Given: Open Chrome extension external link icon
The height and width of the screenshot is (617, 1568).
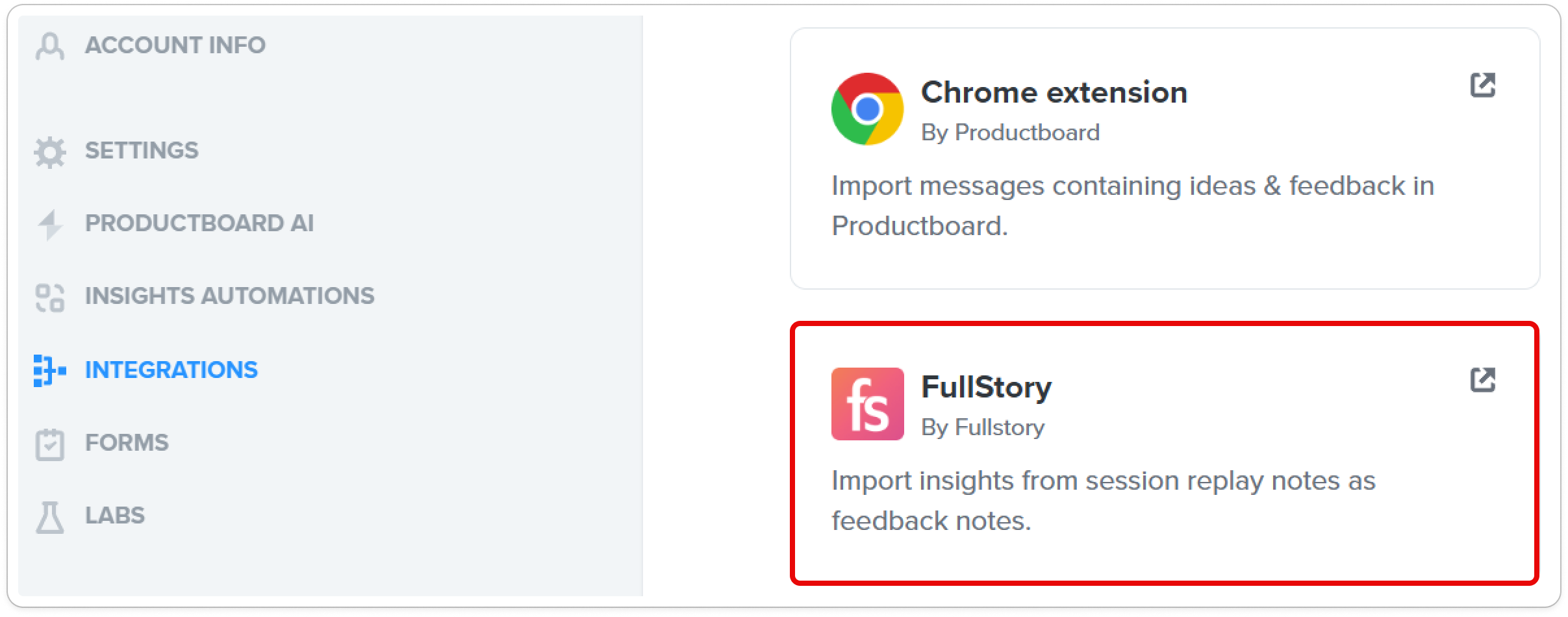Looking at the screenshot, I should click(1483, 85).
